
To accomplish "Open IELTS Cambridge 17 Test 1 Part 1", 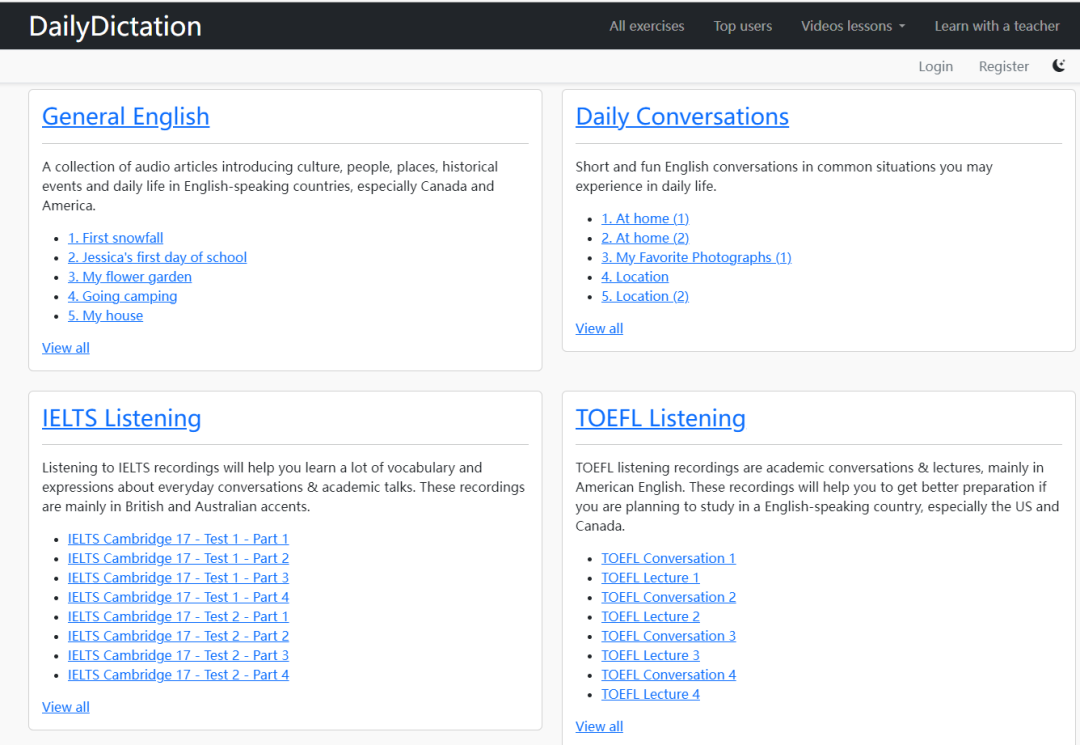I will point(178,538).
